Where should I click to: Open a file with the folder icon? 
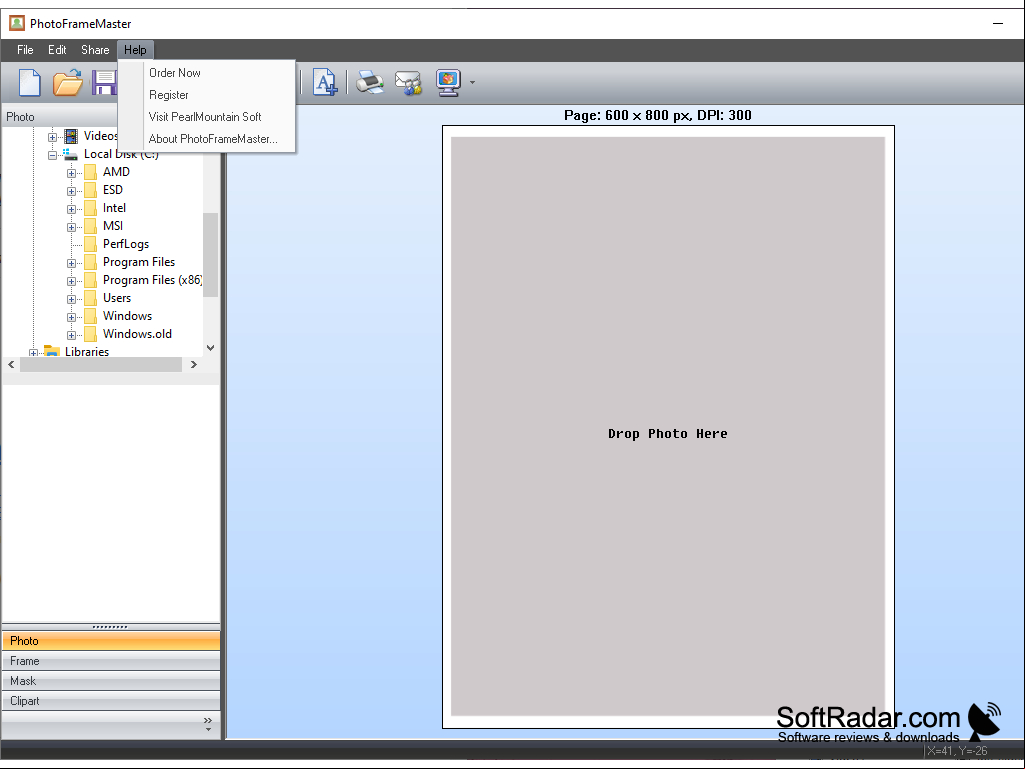pos(67,82)
